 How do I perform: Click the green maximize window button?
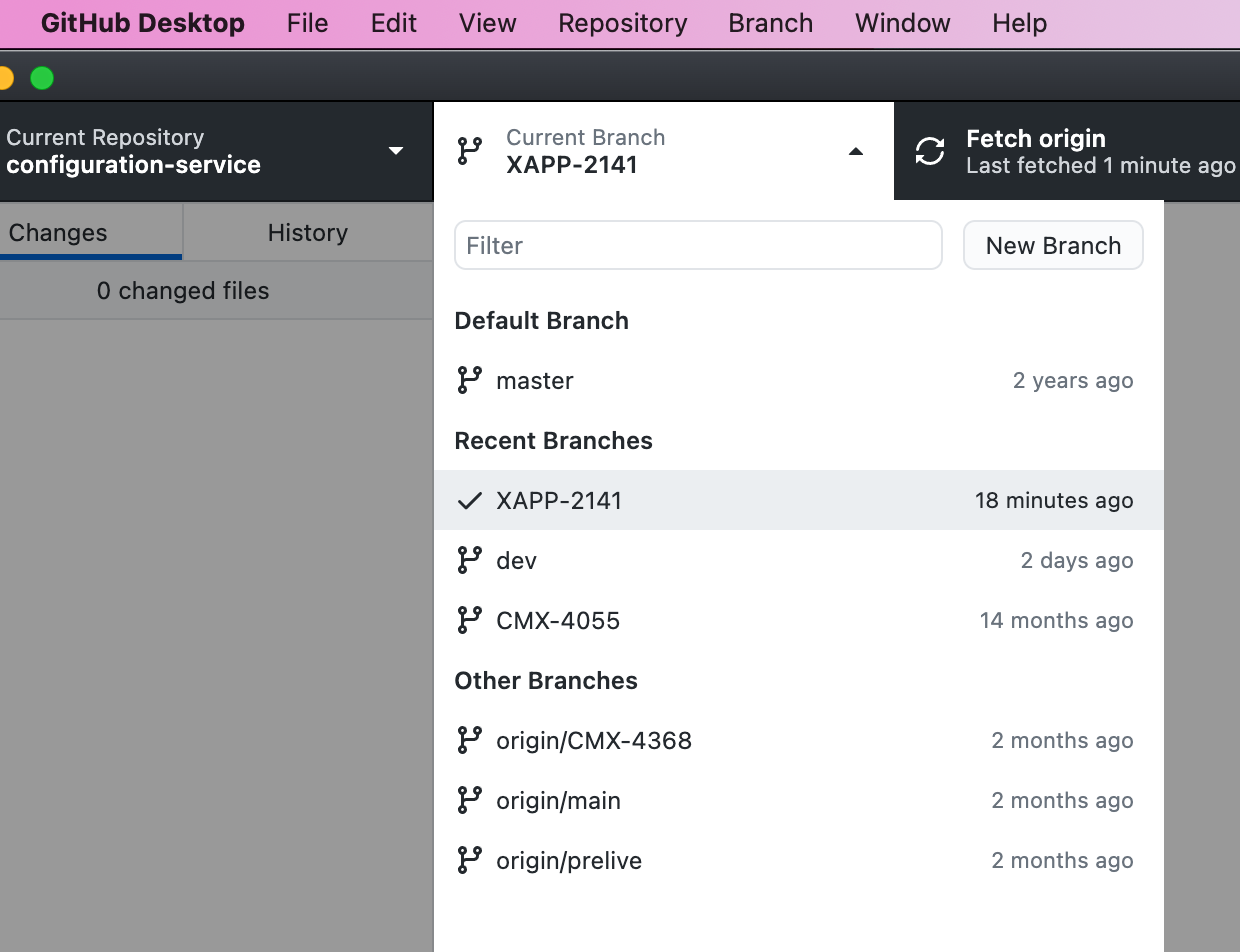42,78
